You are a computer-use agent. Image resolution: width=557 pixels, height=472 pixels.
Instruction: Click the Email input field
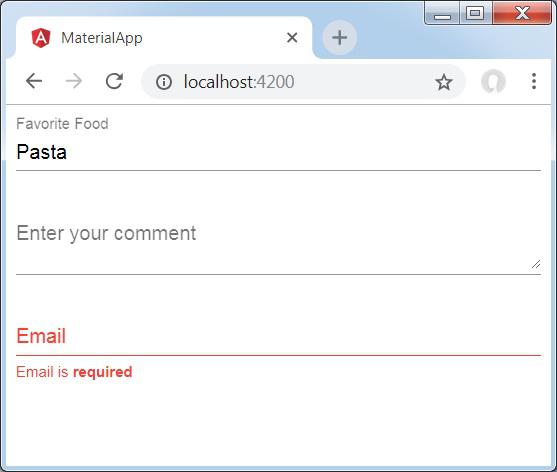(278, 336)
